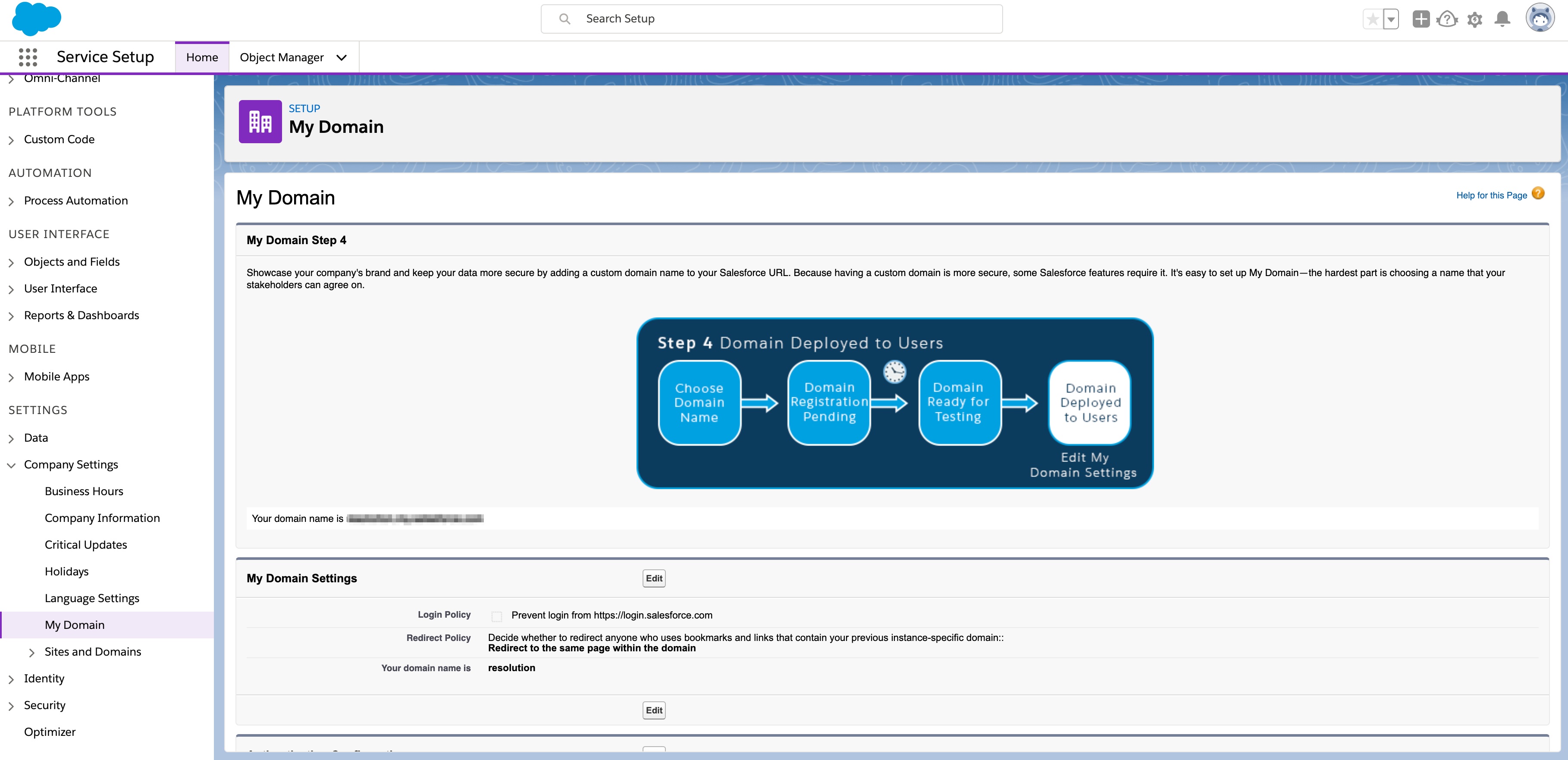The image size is (1568, 760).
Task: Click Domain Registration Pending step box
Action: (x=829, y=402)
